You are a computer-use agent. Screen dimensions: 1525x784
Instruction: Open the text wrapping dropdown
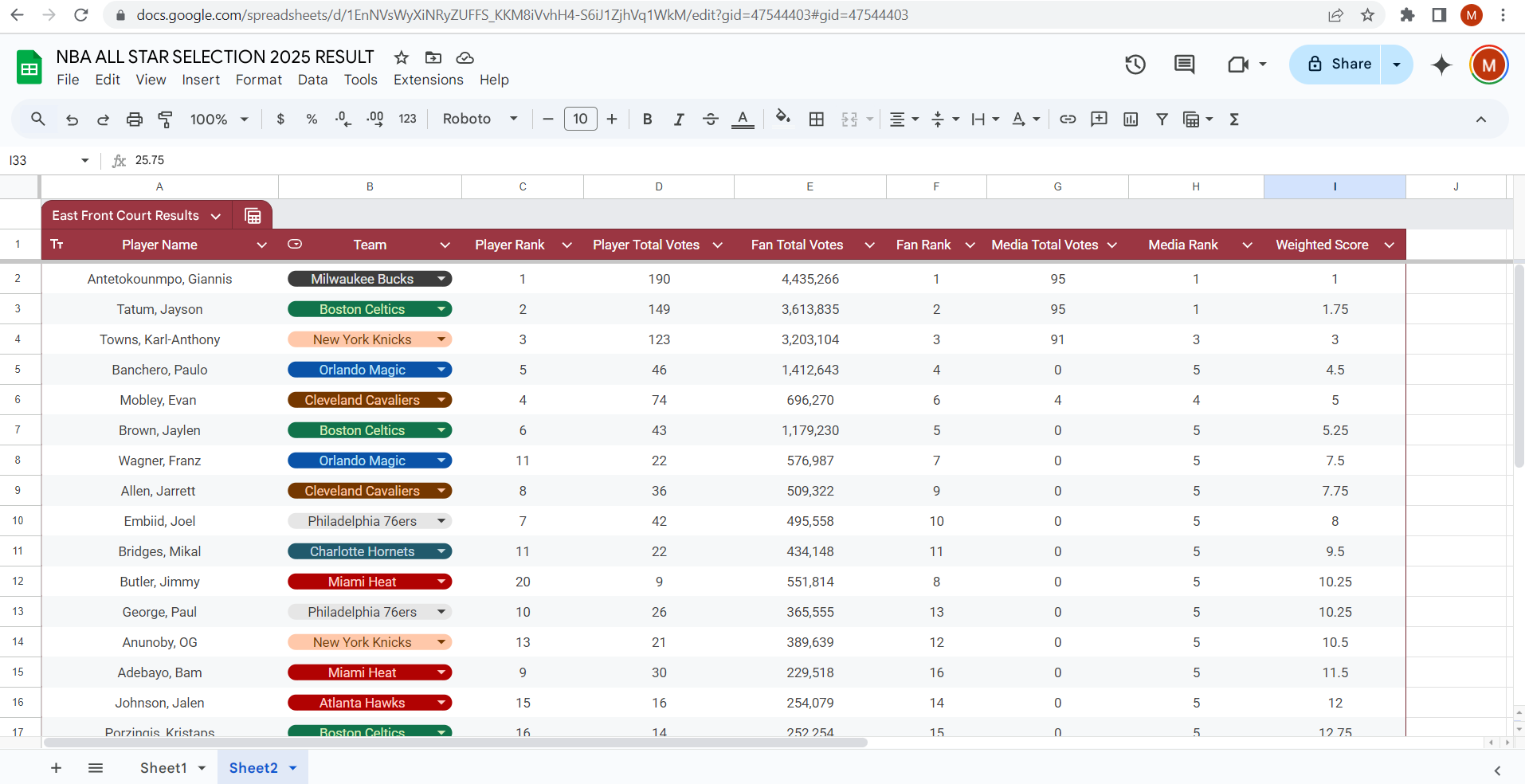[986, 120]
